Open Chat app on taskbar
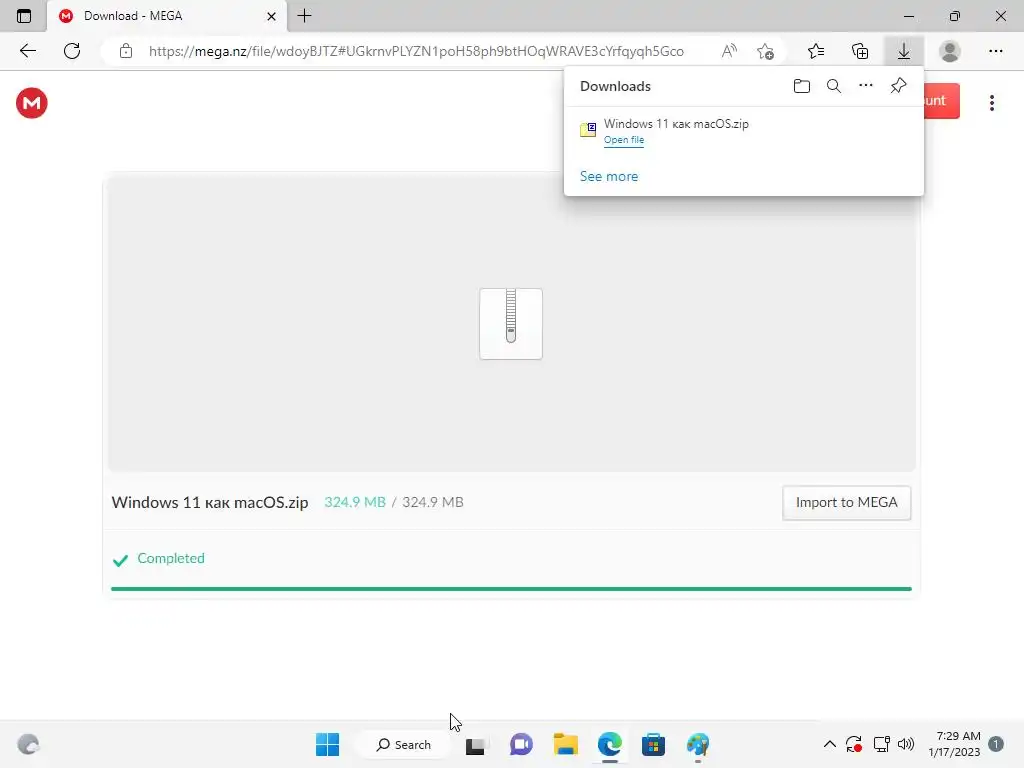This screenshot has width=1024, height=768. pyautogui.click(x=520, y=744)
